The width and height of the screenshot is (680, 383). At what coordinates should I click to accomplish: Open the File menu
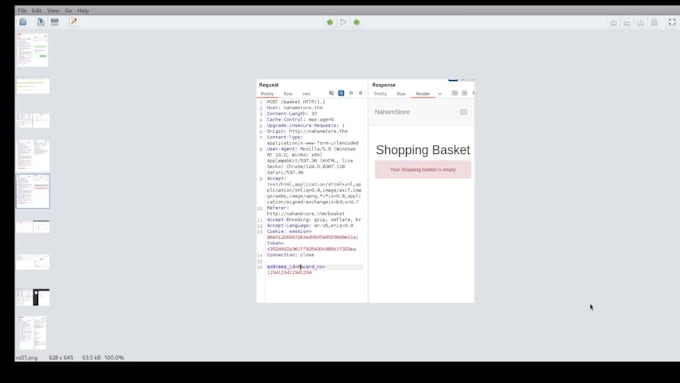click(22, 10)
